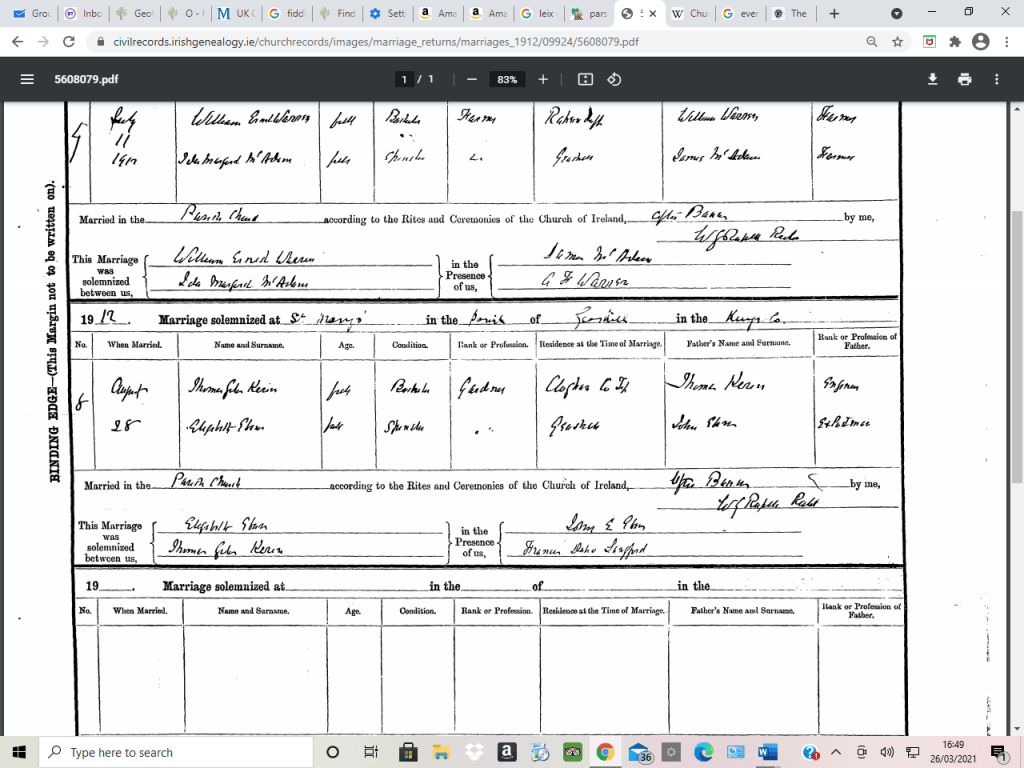This screenshot has height=768, width=1024.
Task: Print the marriage record PDF
Action: tap(964, 79)
